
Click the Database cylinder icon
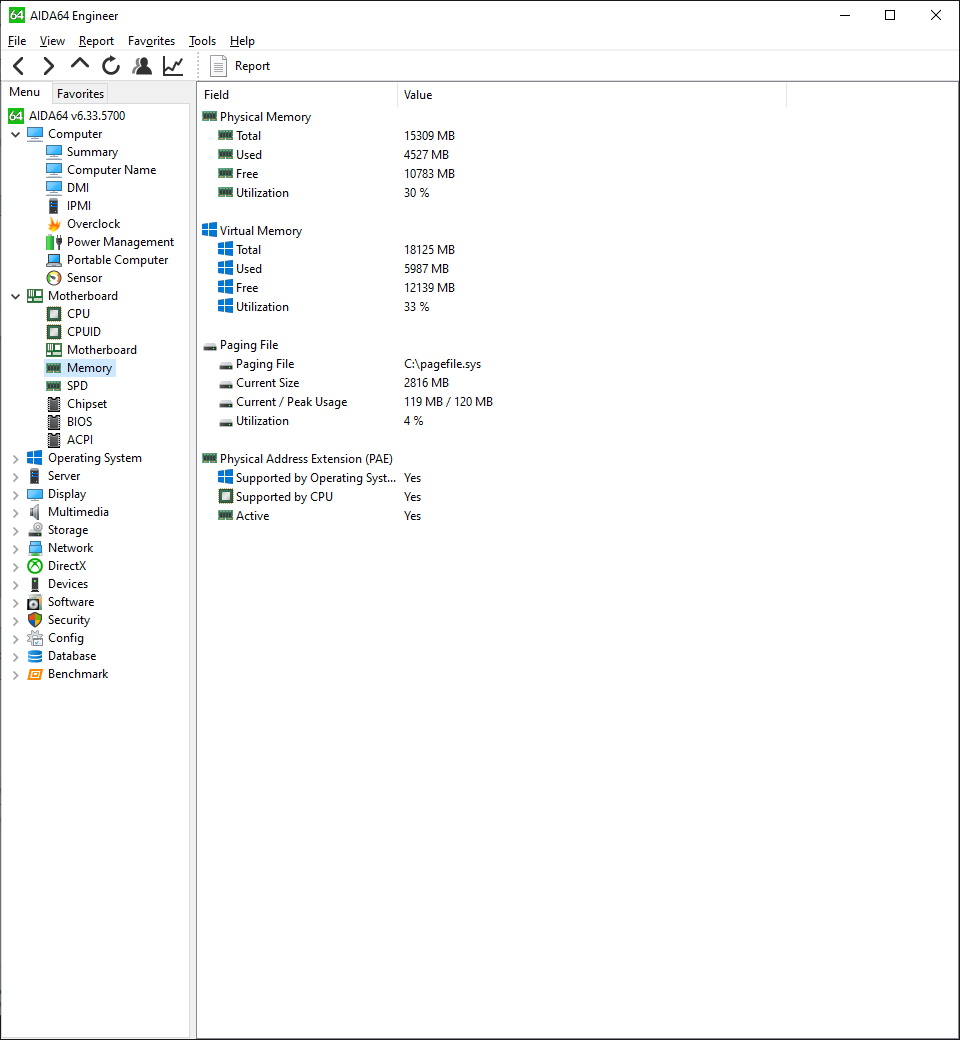(x=34, y=656)
